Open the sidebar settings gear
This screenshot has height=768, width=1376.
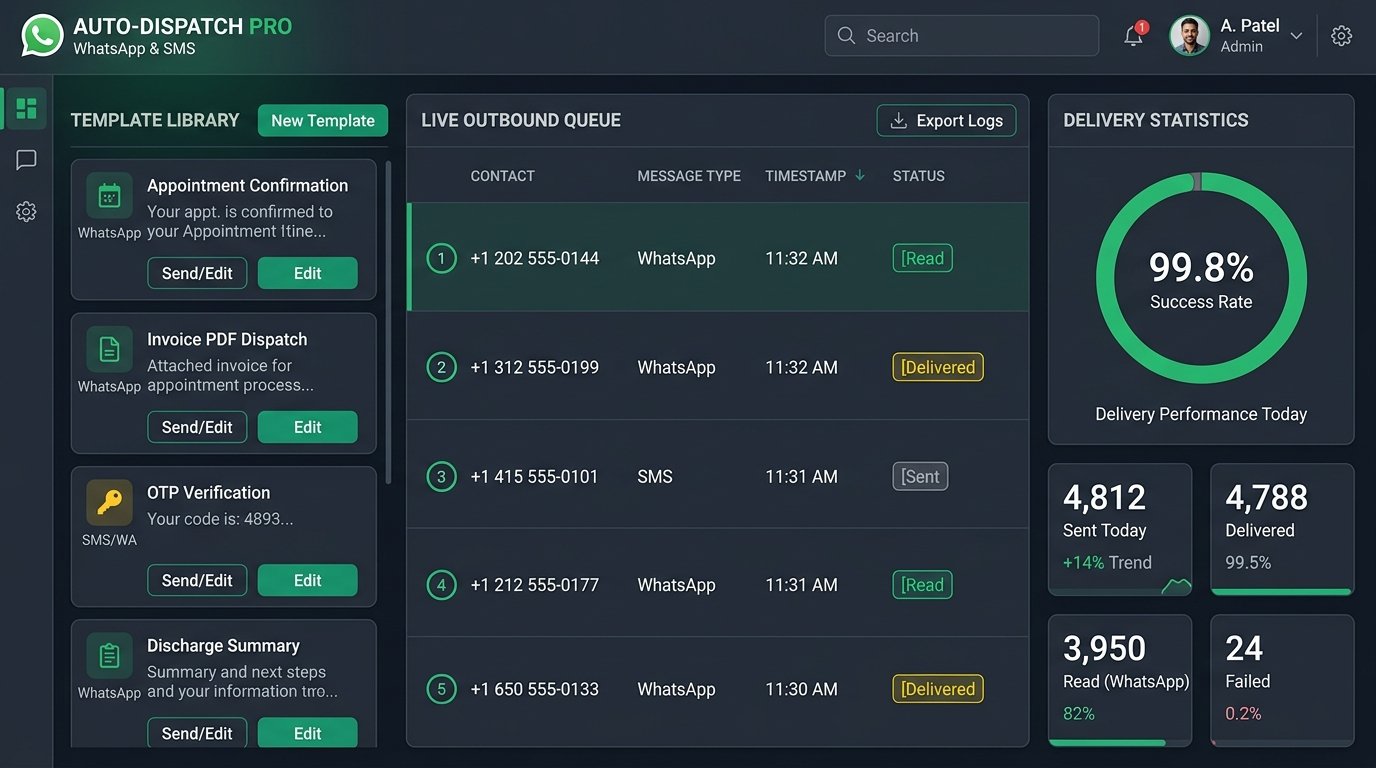point(26,212)
